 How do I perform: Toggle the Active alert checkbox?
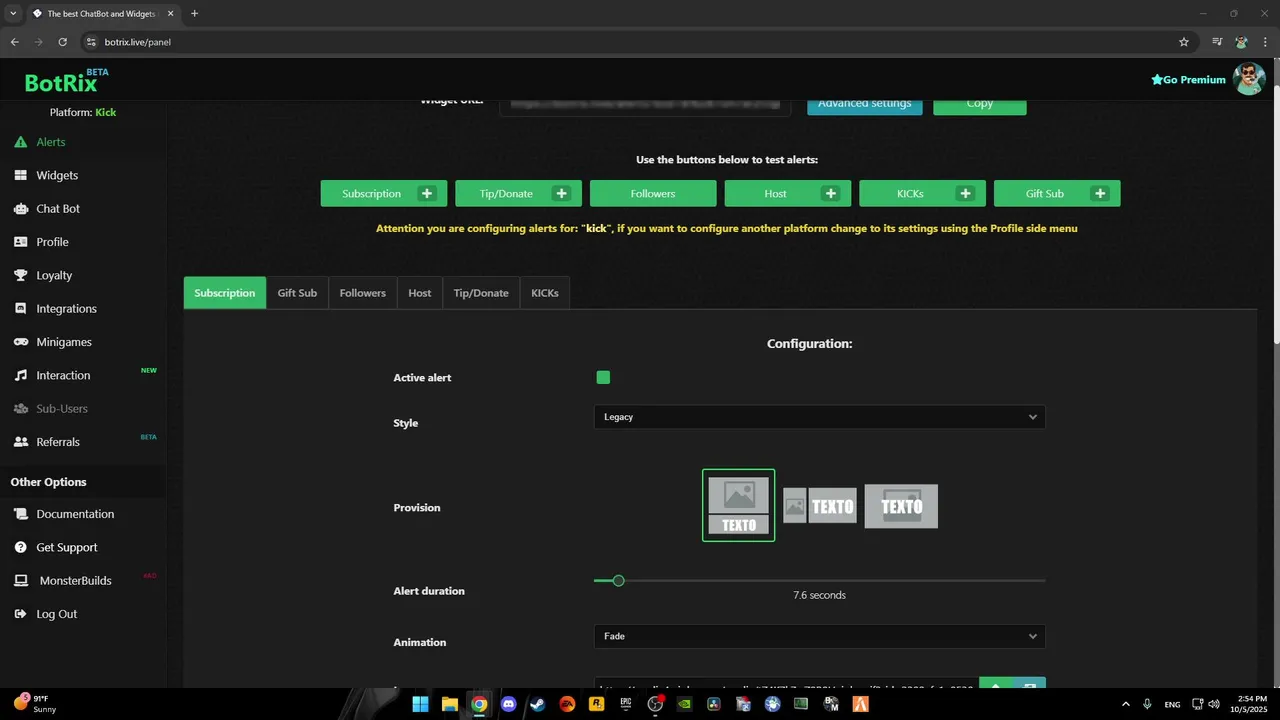[x=603, y=377]
